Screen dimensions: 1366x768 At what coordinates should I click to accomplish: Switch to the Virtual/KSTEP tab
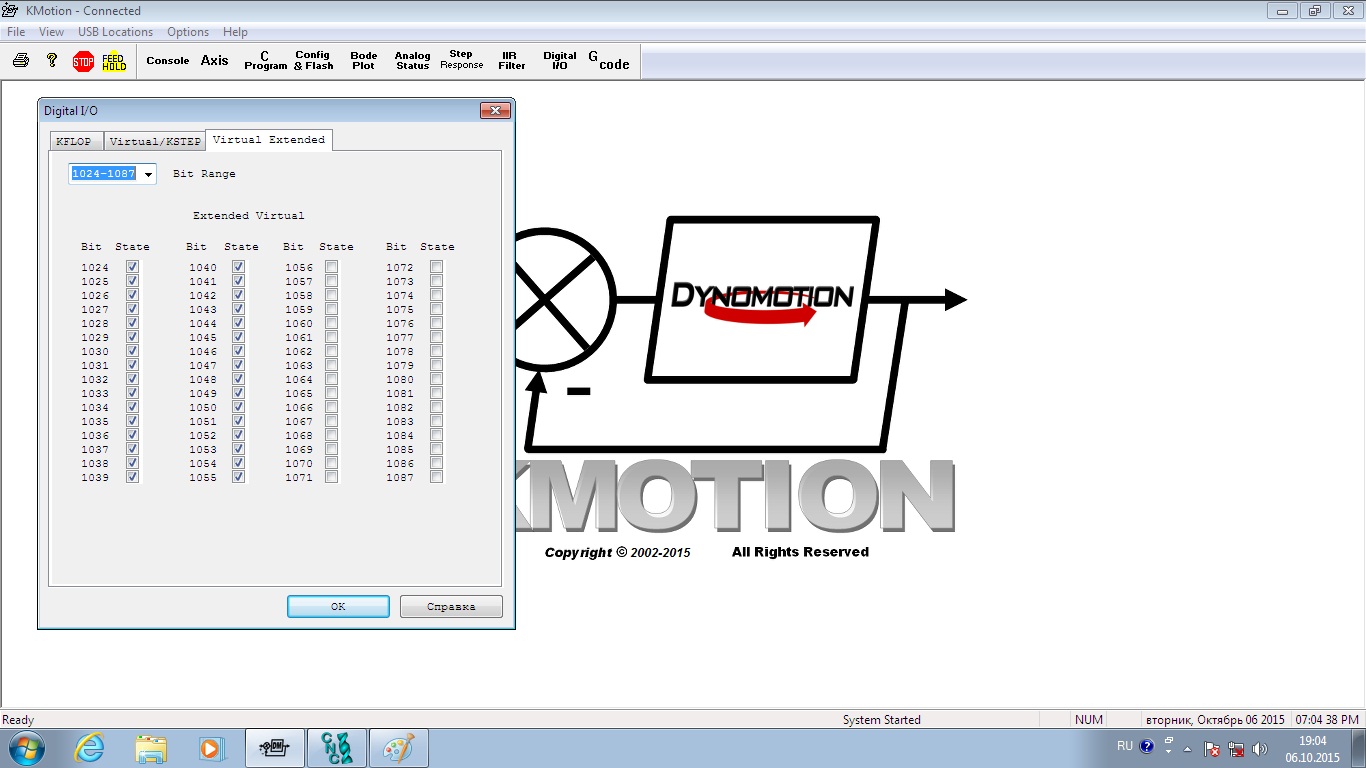pyautogui.click(x=155, y=141)
